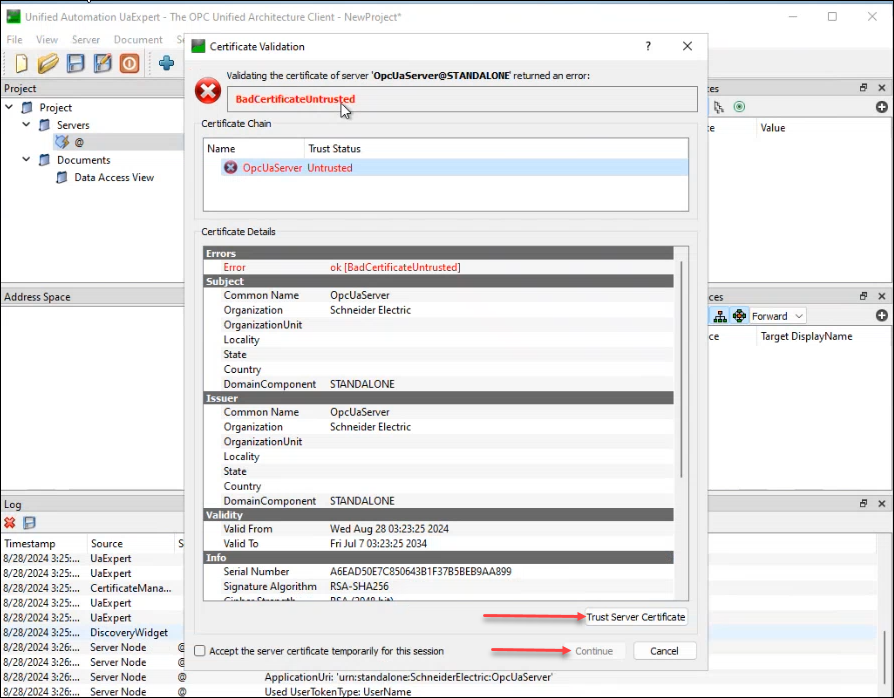Click the lightning server icon beside @ in Project tree
The width and height of the screenshot is (894, 698).
tap(62, 141)
